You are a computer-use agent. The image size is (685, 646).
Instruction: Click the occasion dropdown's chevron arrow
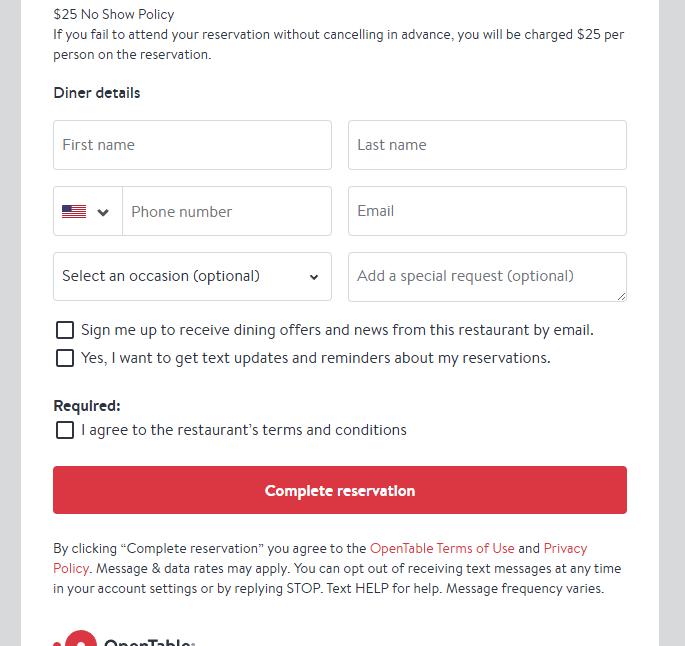[314, 277]
